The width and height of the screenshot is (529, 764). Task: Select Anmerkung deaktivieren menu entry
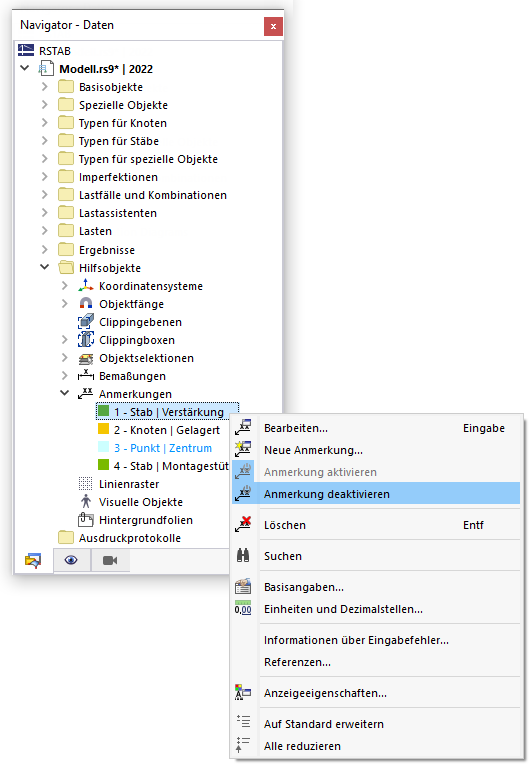coord(376,494)
